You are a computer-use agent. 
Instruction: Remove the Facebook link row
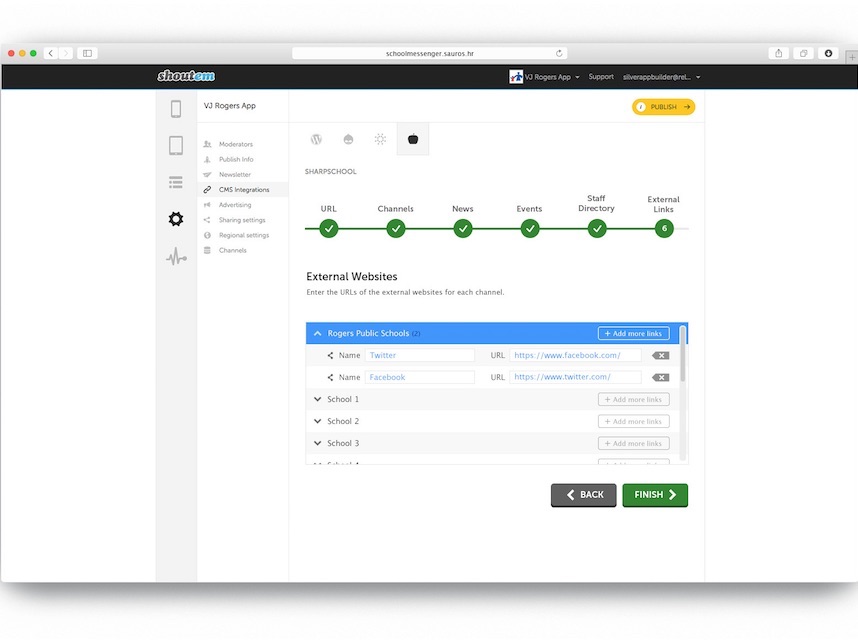(x=660, y=377)
